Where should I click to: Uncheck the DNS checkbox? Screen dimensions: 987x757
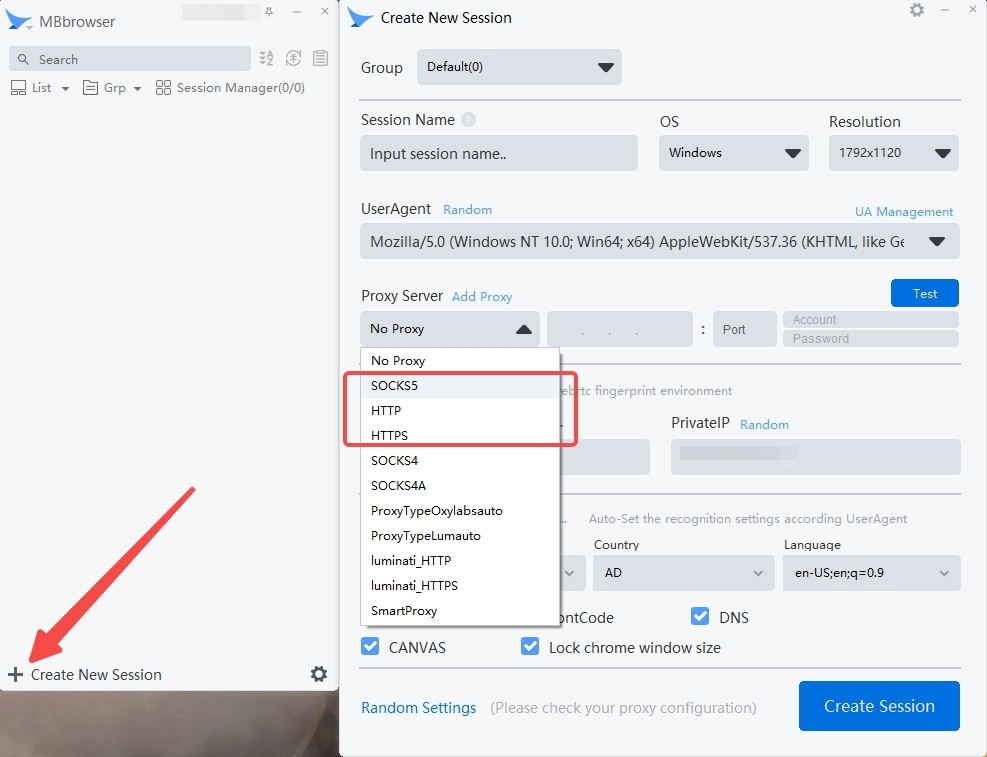[x=700, y=616]
